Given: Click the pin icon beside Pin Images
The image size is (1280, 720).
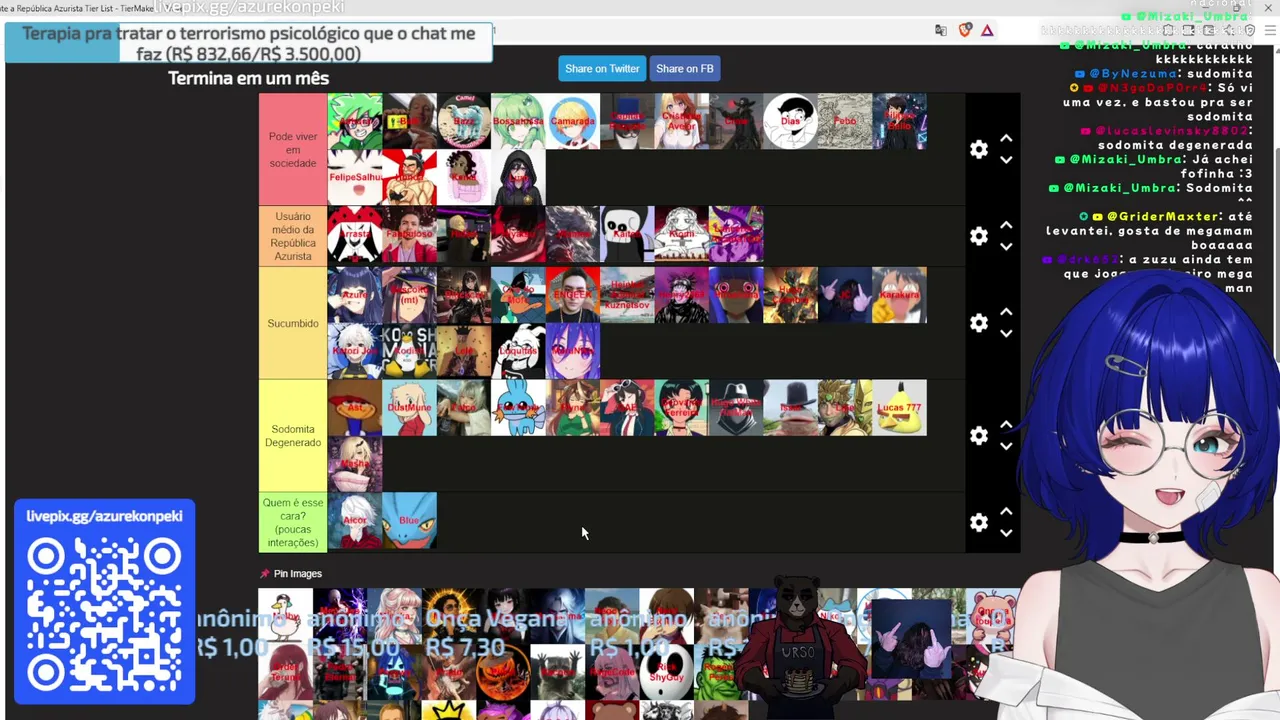Looking at the screenshot, I should (x=264, y=574).
